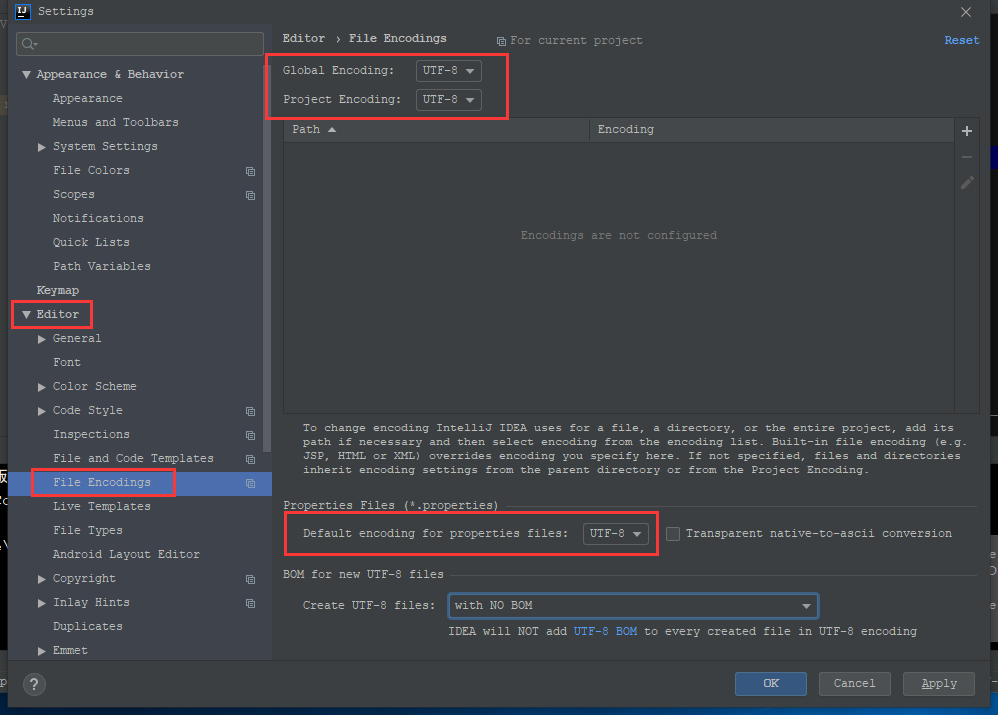Select Keymap in settings tree

point(58,290)
